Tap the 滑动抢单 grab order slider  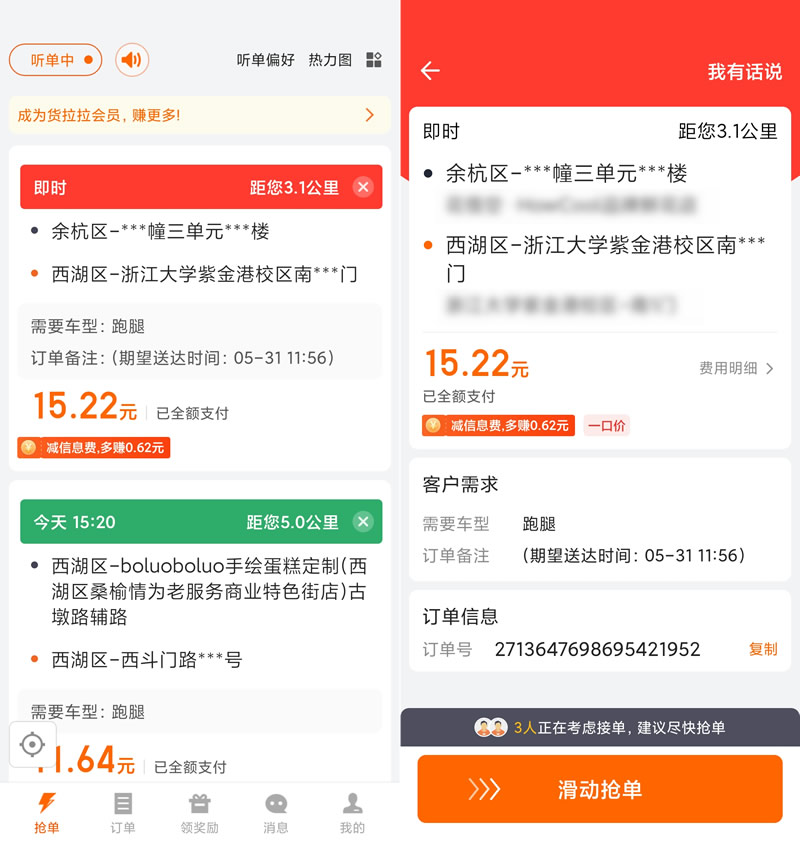pos(600,789)
